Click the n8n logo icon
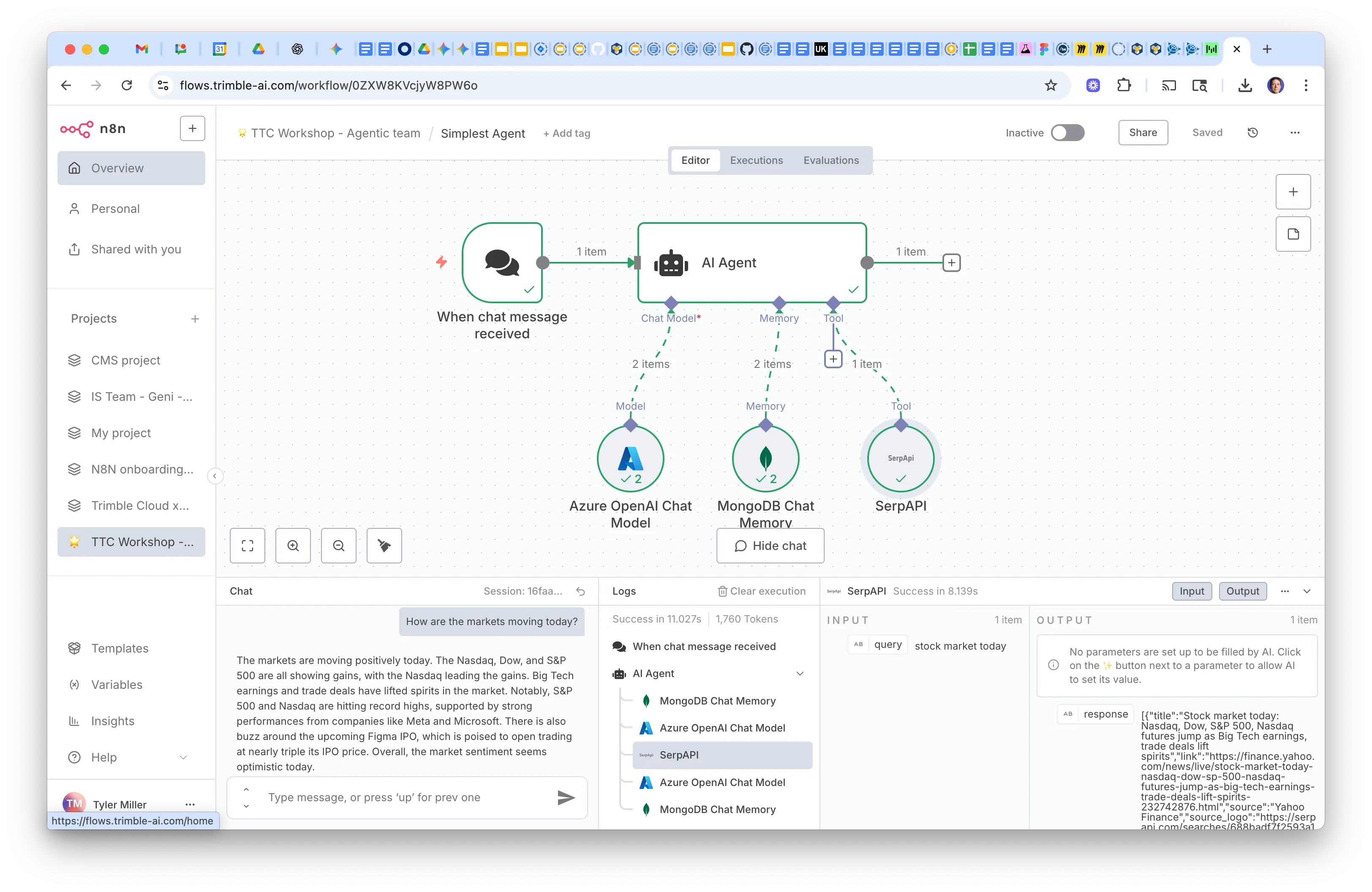 tap(76, 128)
